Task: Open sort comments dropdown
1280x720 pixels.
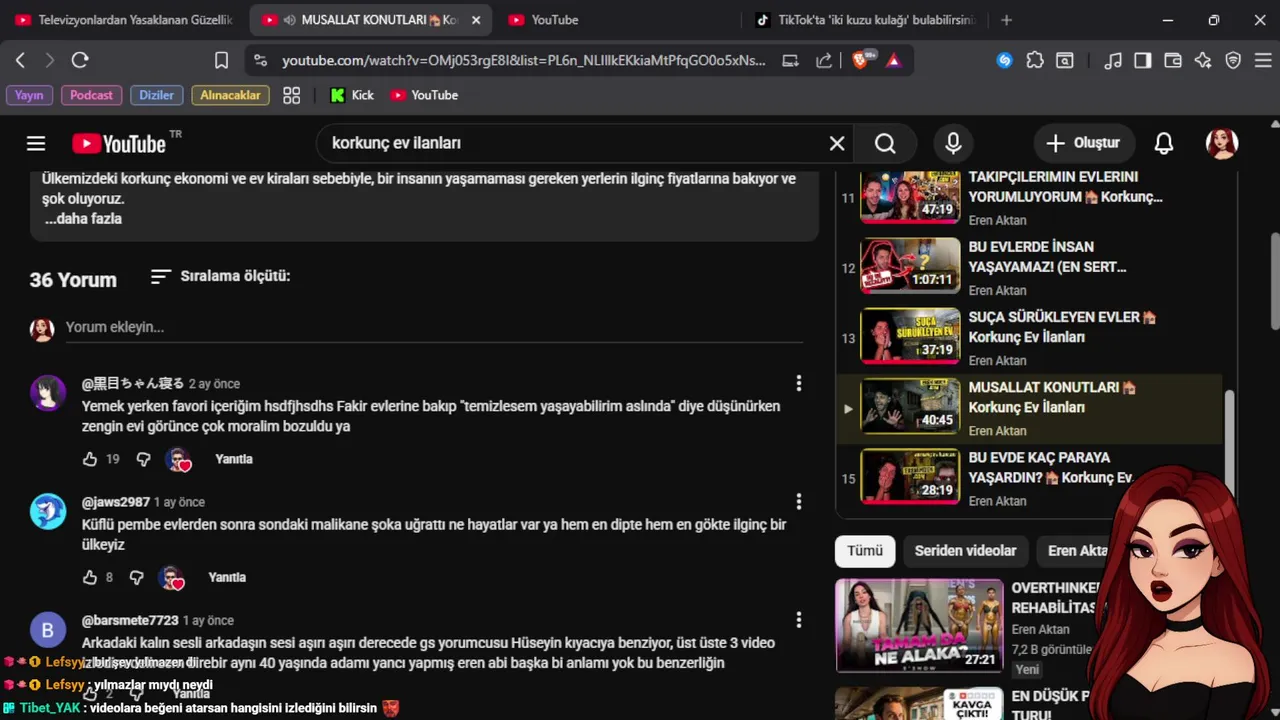Action: 220,276
